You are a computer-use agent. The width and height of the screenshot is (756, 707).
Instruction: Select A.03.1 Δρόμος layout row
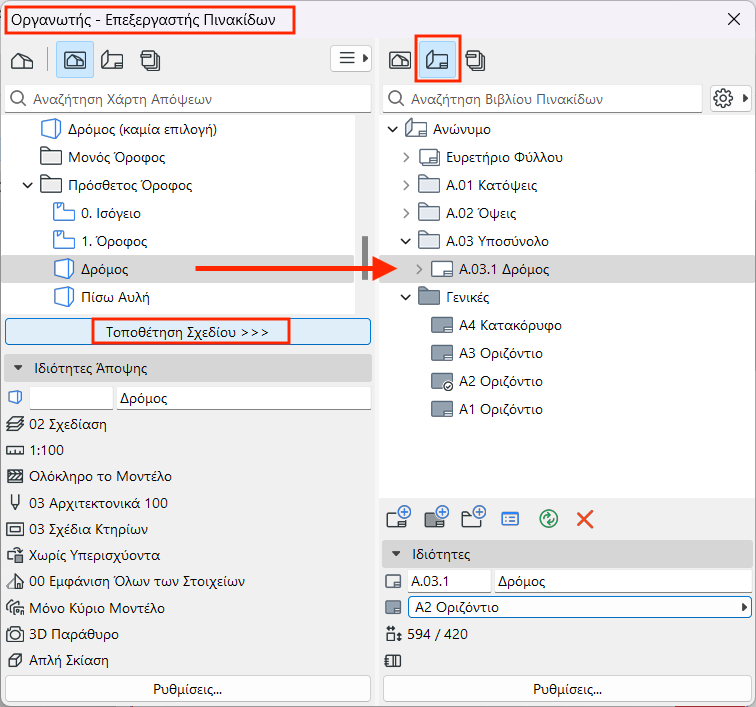coord(567,269)
